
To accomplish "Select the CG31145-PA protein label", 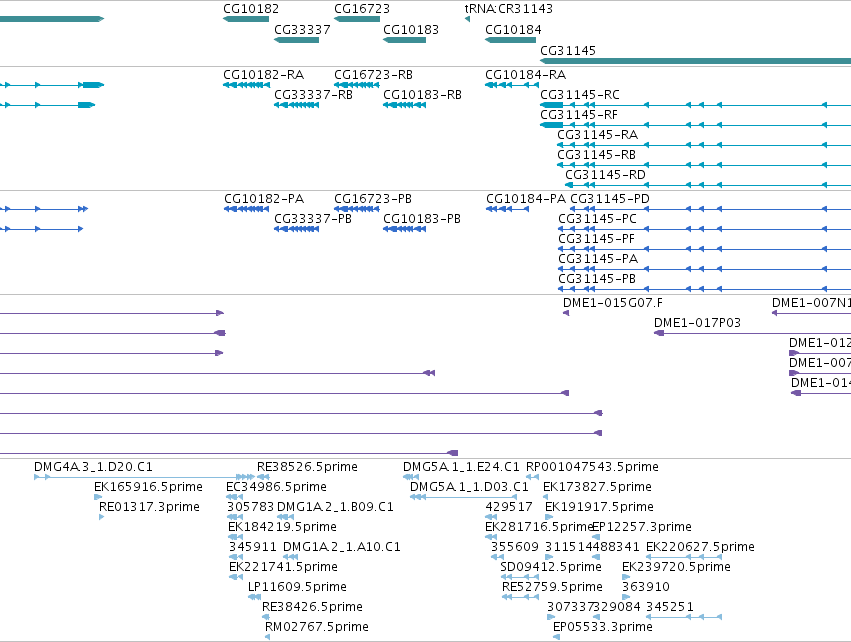I will (x=598, y=259).
